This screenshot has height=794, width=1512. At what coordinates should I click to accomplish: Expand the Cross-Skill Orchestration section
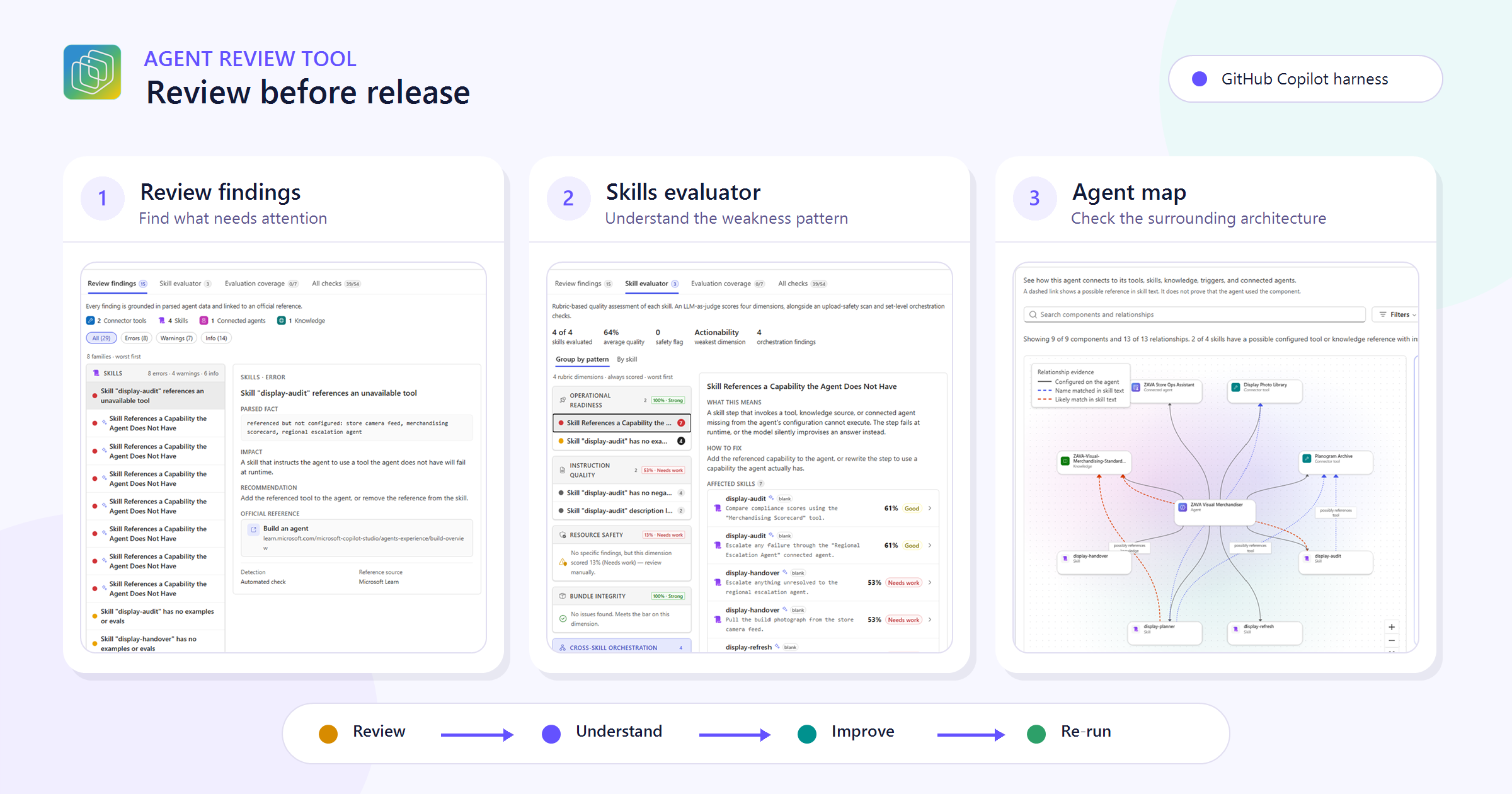click(x=622, y=647)
